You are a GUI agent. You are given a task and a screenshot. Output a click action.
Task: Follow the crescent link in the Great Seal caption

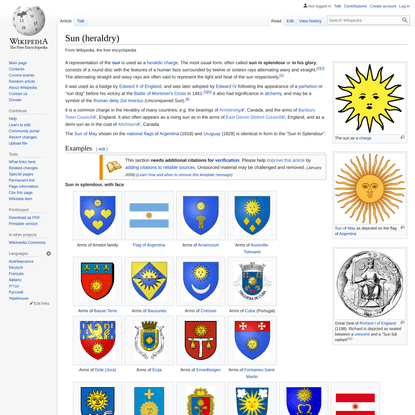[x=362, y=334]
